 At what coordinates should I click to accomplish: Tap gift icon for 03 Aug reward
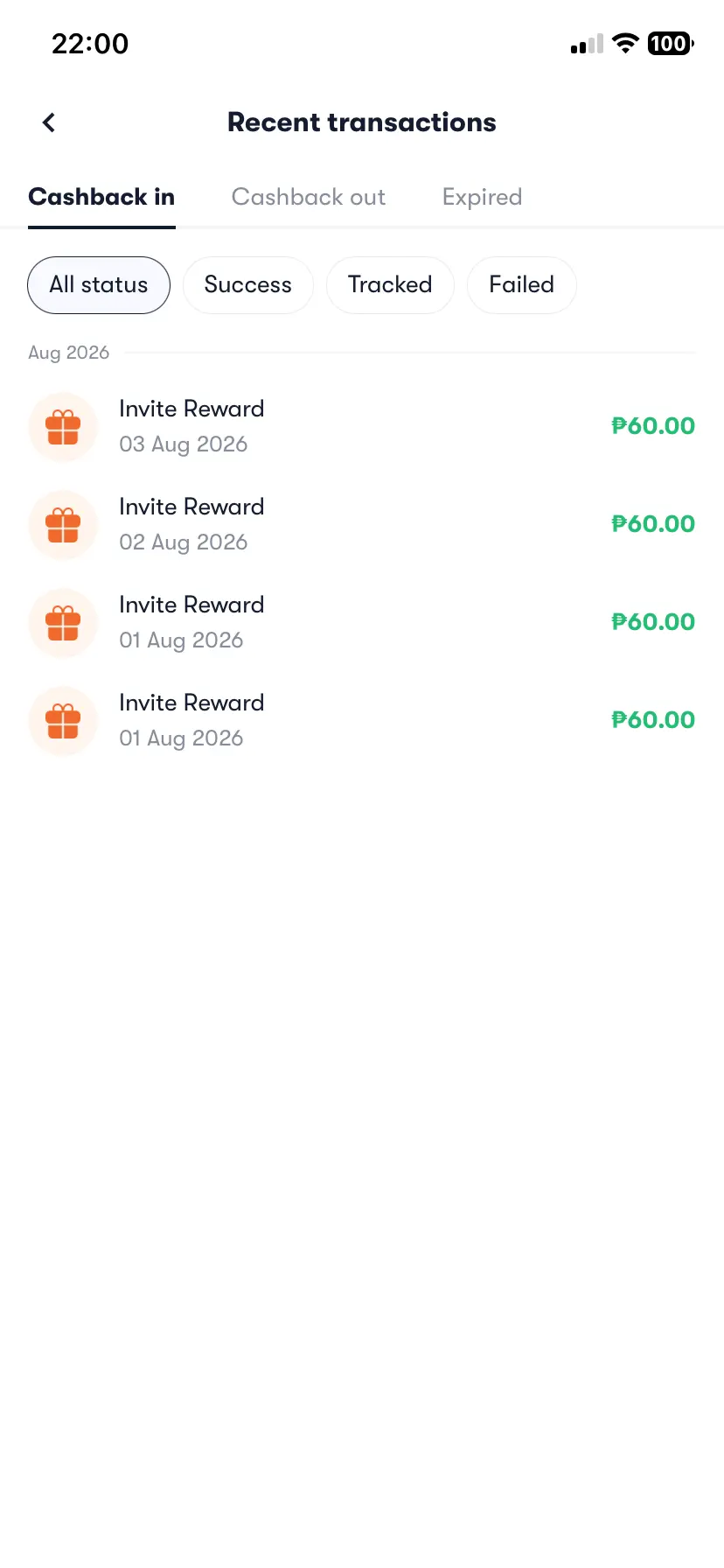pyautogui.click(x=63, y=427)
